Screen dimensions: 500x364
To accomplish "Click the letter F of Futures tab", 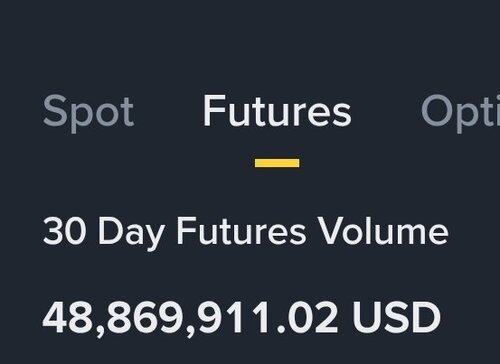I will click(214, 111).
